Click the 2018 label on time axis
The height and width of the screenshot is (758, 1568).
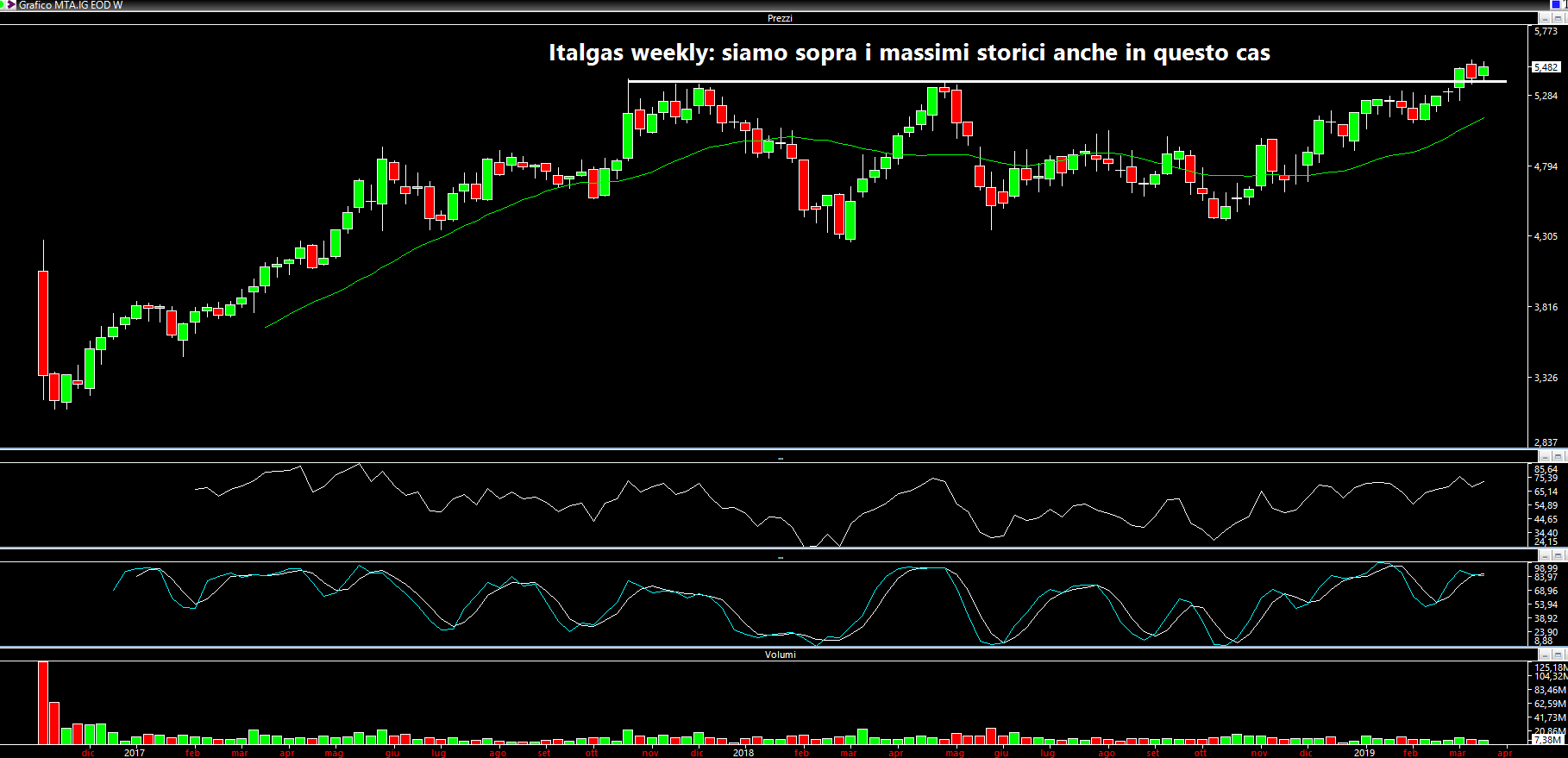743,753
